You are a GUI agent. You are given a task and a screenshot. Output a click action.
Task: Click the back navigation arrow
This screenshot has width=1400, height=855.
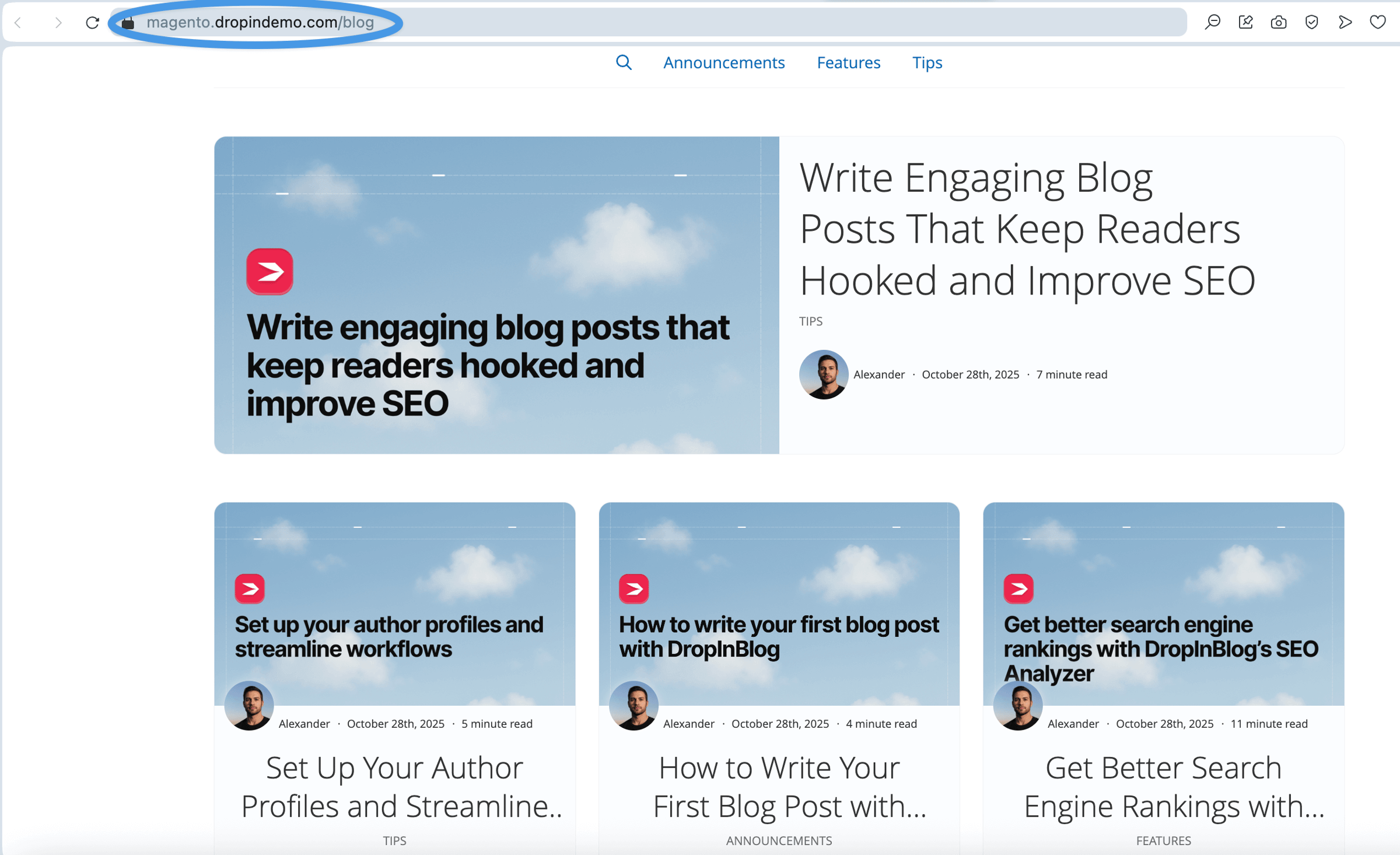click(x=19, y=23)
